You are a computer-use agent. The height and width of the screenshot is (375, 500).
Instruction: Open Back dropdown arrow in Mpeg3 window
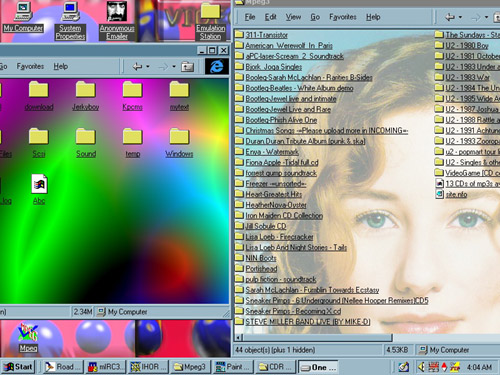pos(460,17)
